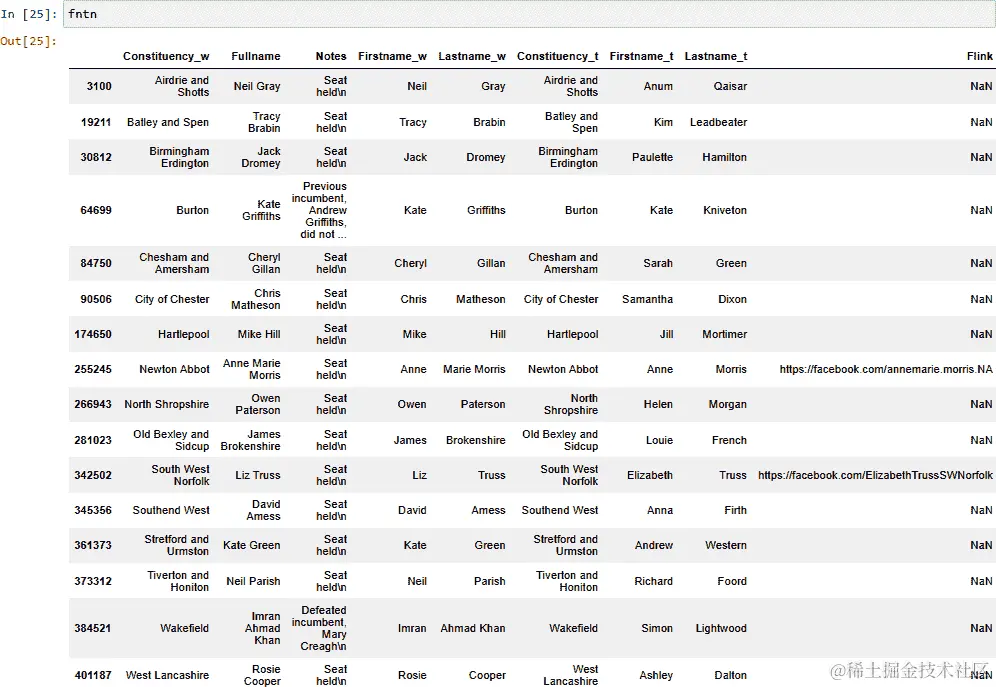Viewport: 996px width, 687px height.
Task: Select row index 84750
Action: pyautogui.click(x=96, y=263)
